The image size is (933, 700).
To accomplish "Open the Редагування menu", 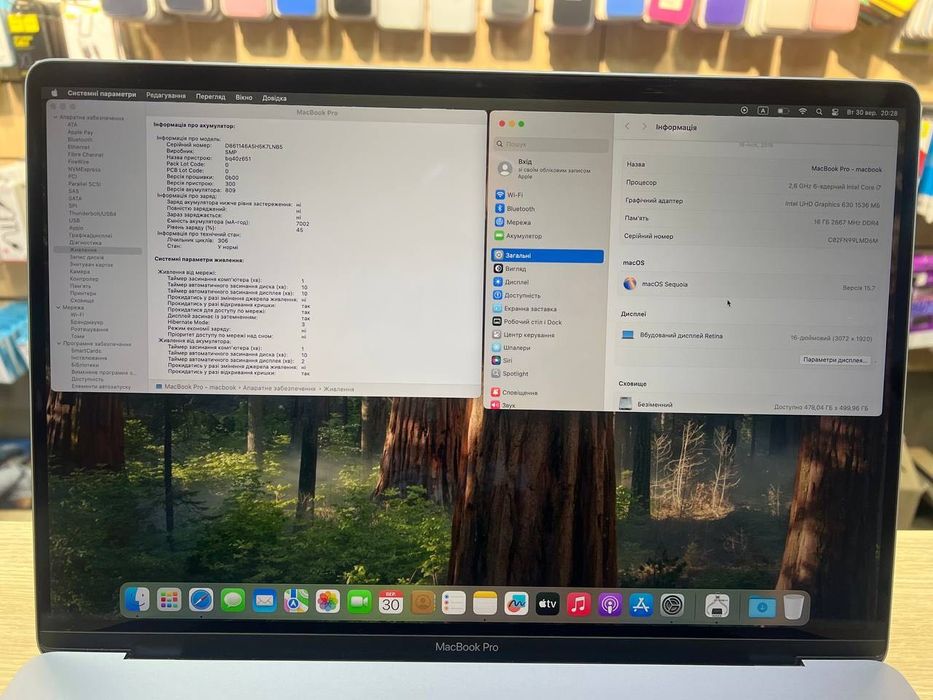I will coord(166,95).
